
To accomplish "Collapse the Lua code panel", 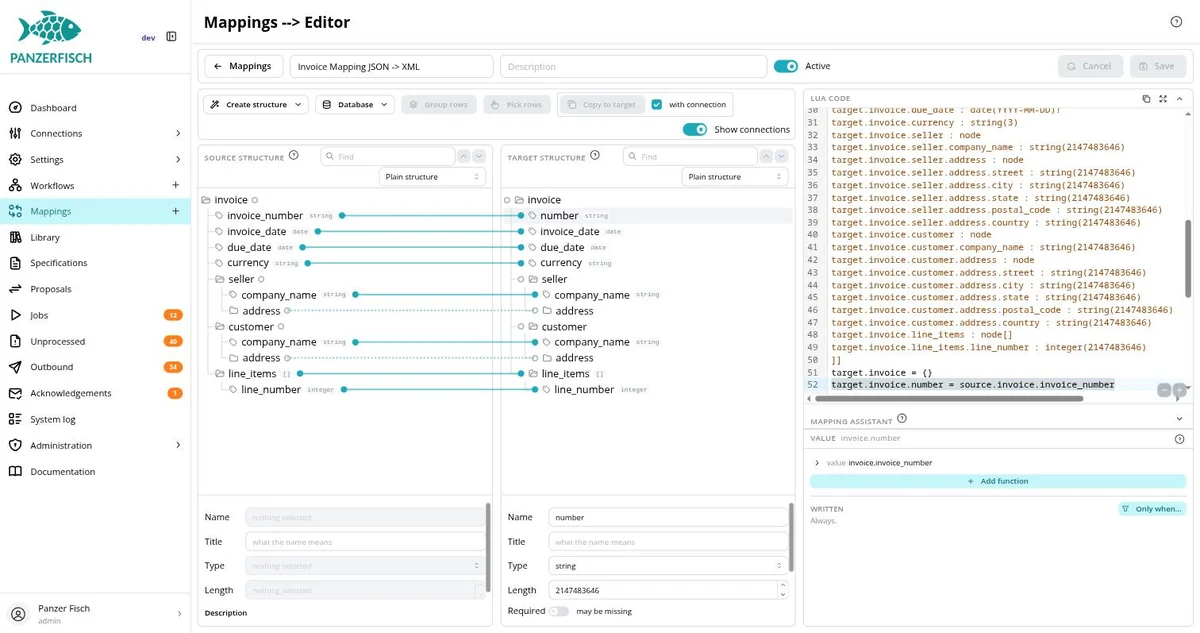I will coord(1180,99).
